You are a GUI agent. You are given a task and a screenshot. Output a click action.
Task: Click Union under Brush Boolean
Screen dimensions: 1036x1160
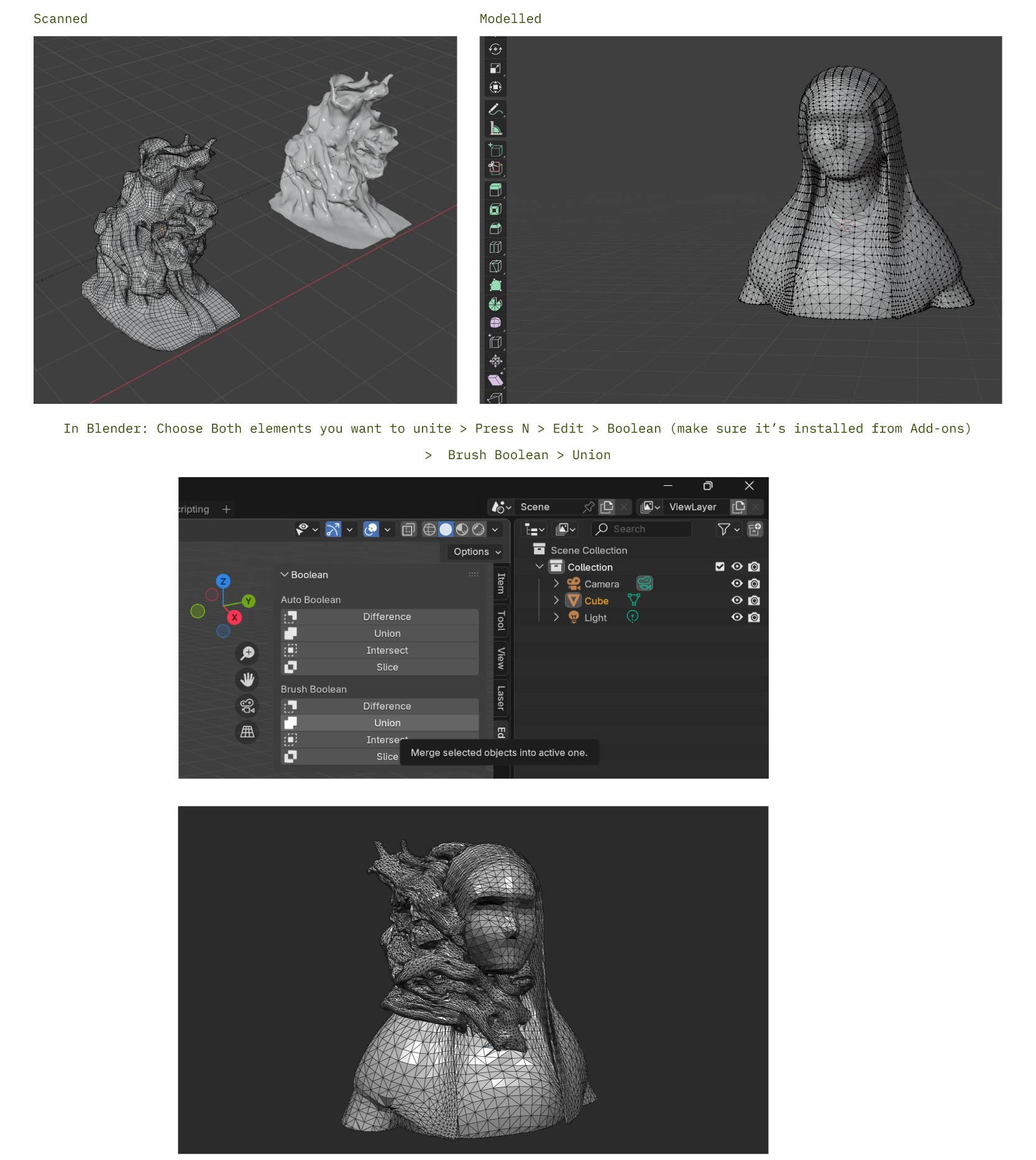pos(387,723)
